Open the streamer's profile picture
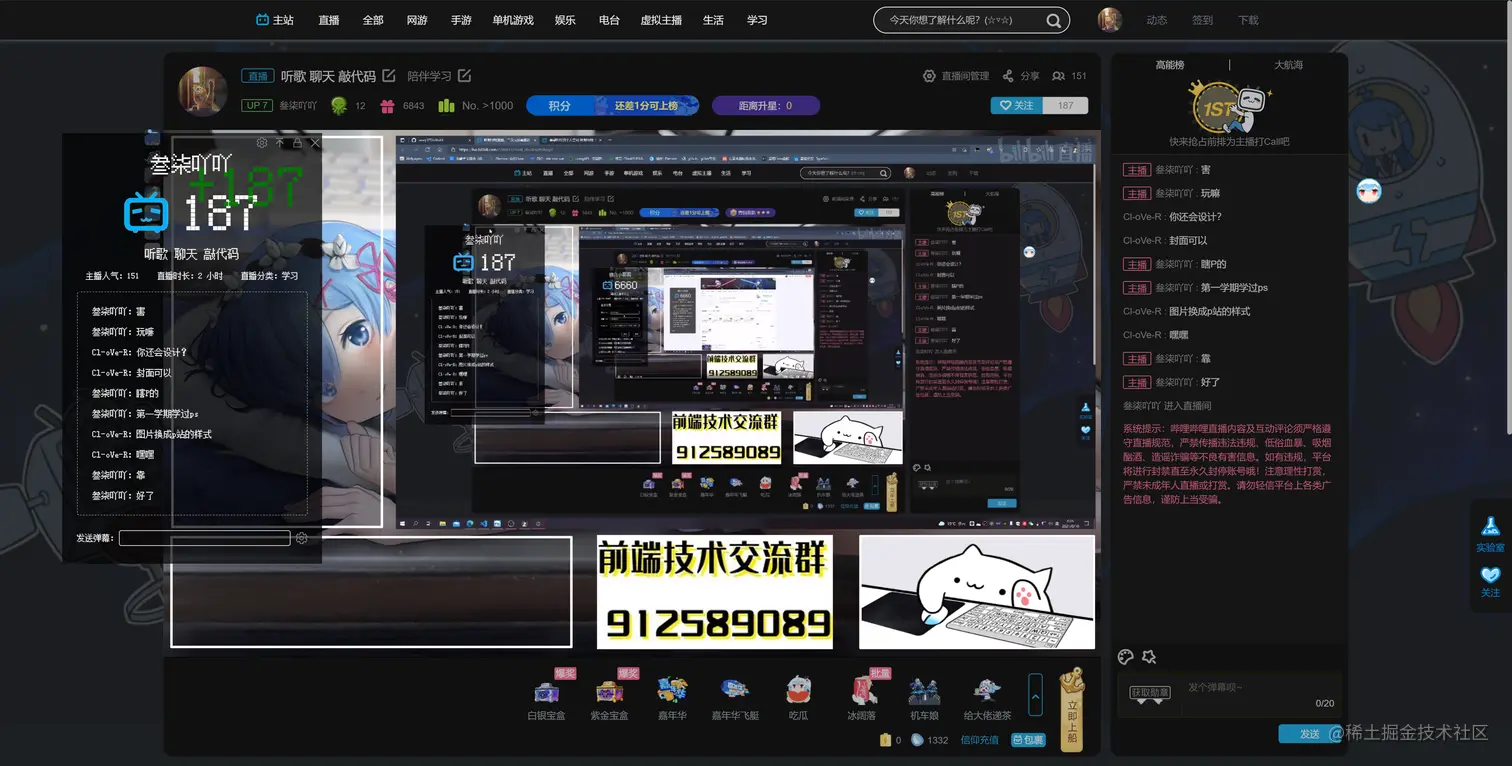The width and height of the screenshot is (1512, 766). coord(203,92)
